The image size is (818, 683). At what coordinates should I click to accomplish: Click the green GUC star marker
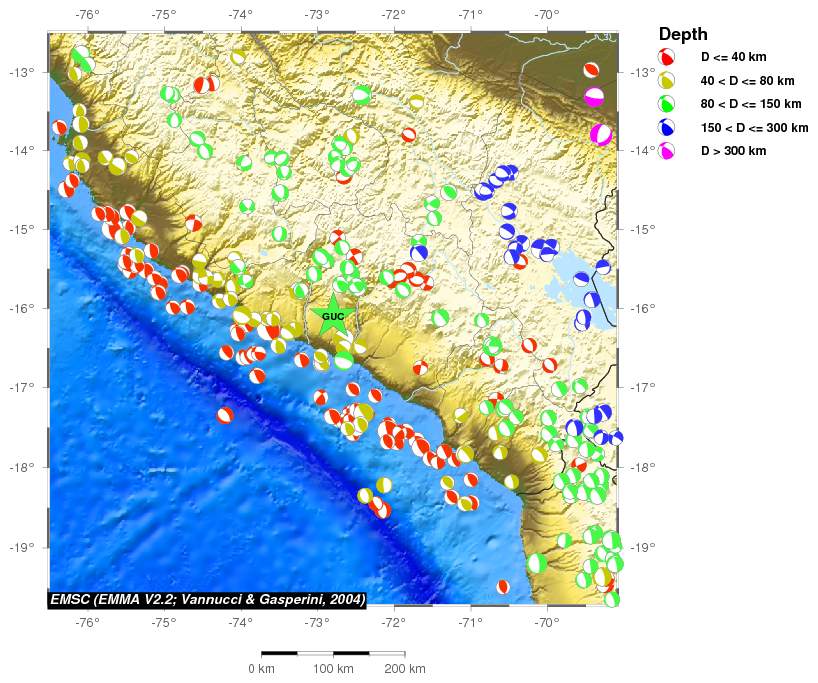click(333, 316)
